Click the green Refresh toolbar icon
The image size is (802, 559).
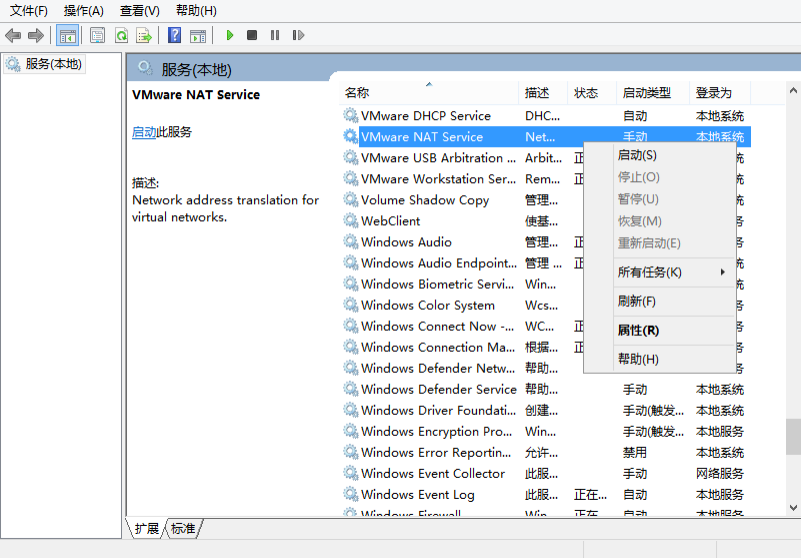(121, 35)
